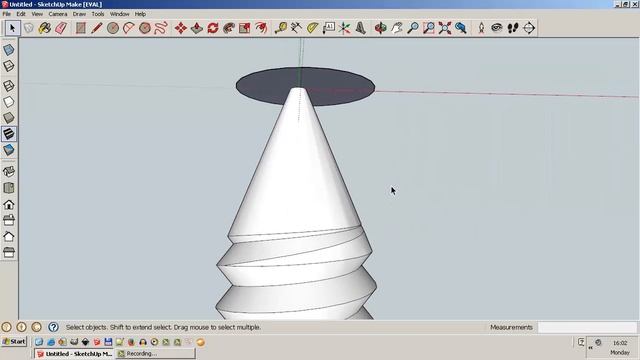Click the first round status bar icon
Screen dimensions: 640x360
pos(7,327)
